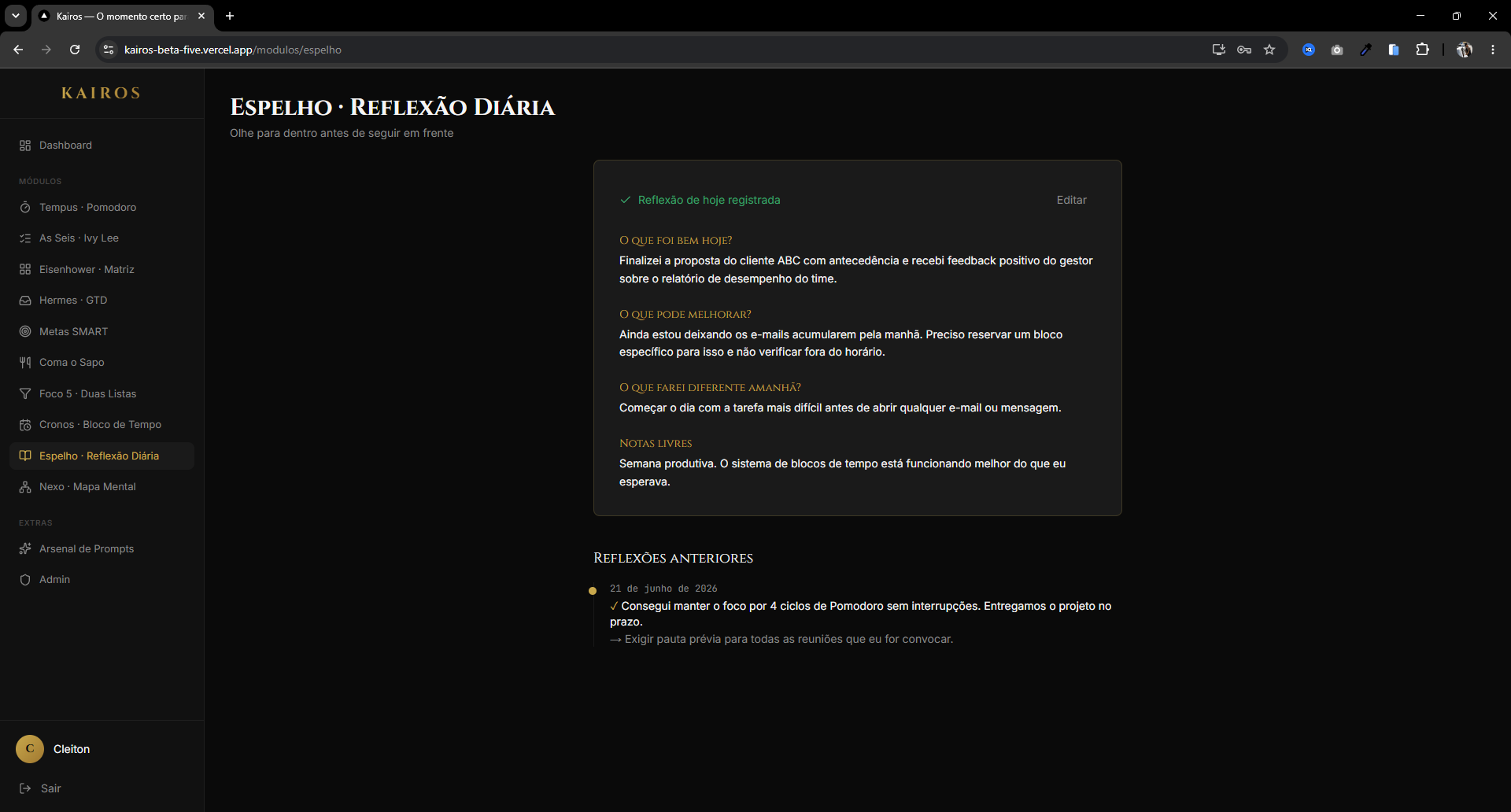Click the 21 de junho timeline dot
1511x812 pixels.
[x=593, y=591]
